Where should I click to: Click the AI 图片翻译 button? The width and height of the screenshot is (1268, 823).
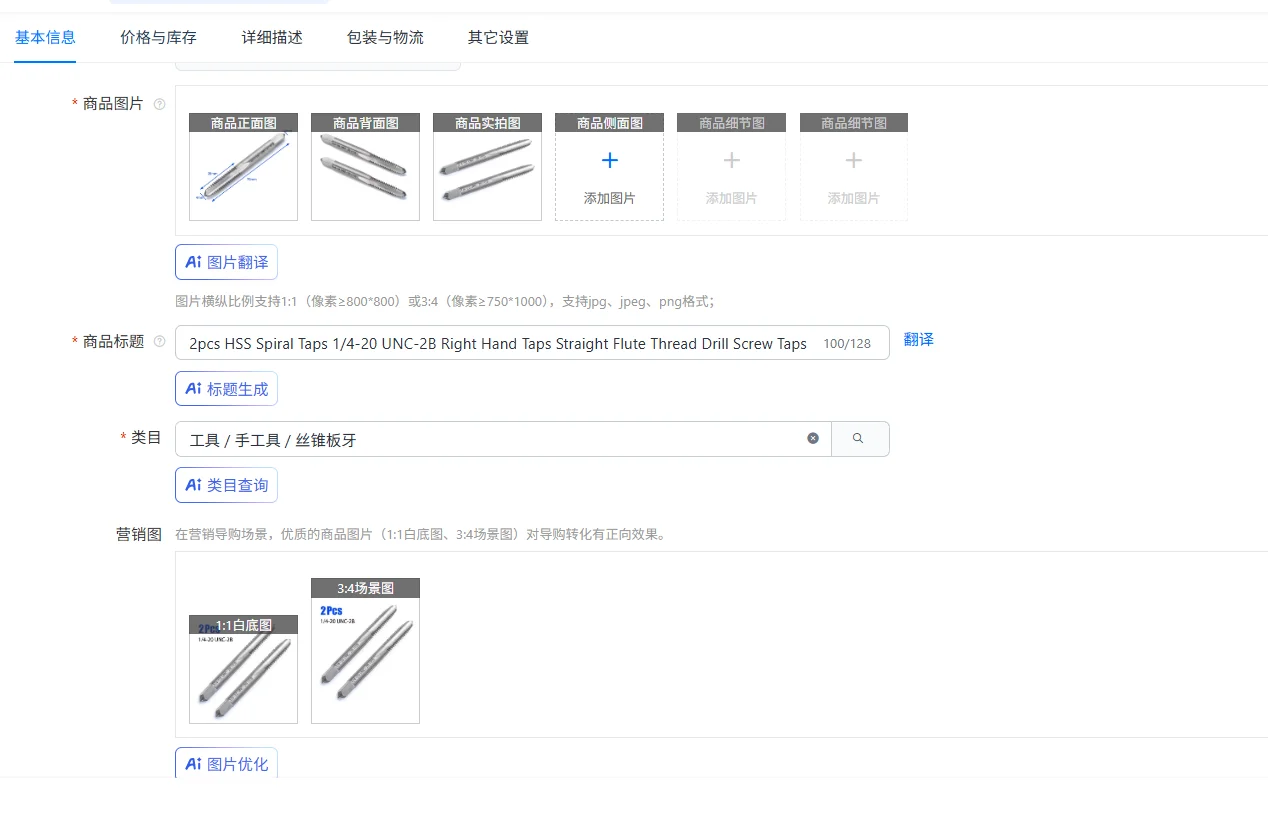click(226, 262)
